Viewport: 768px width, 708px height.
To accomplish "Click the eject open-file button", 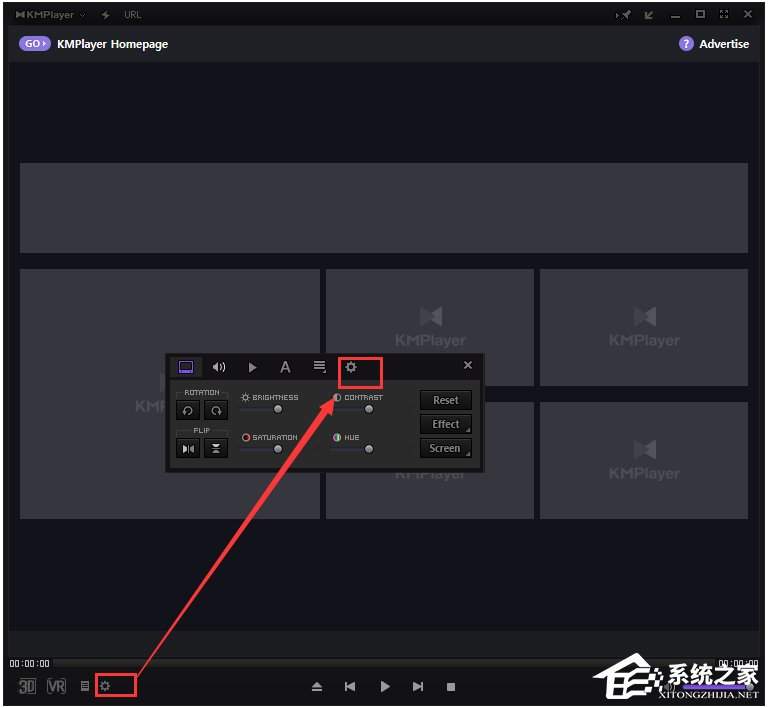I will click(x=317, y=687).
